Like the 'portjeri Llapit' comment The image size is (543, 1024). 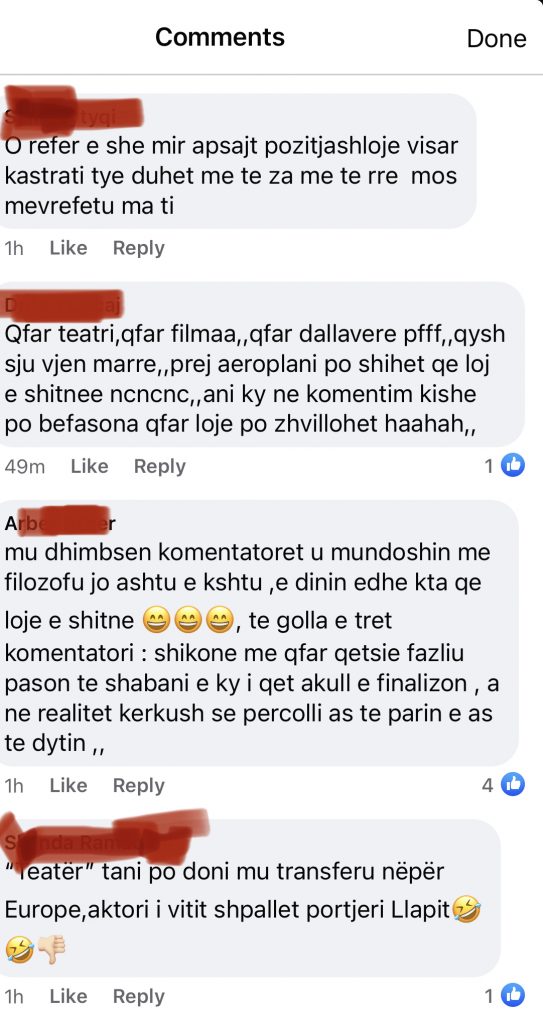pyautogui.click(x=68, y=996)
